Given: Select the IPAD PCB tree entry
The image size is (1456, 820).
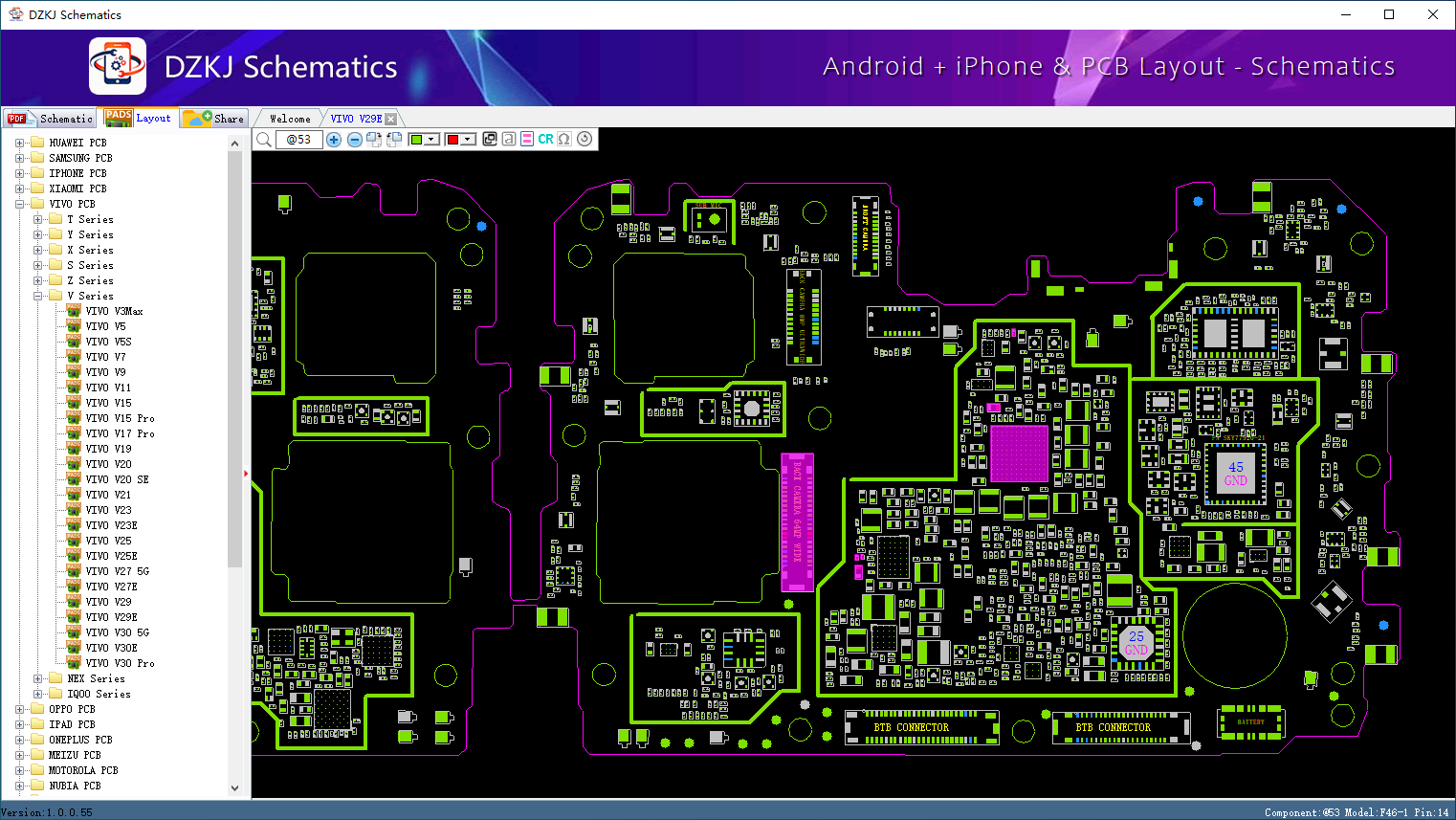Looking at the screenshot, I should (72, 724).
